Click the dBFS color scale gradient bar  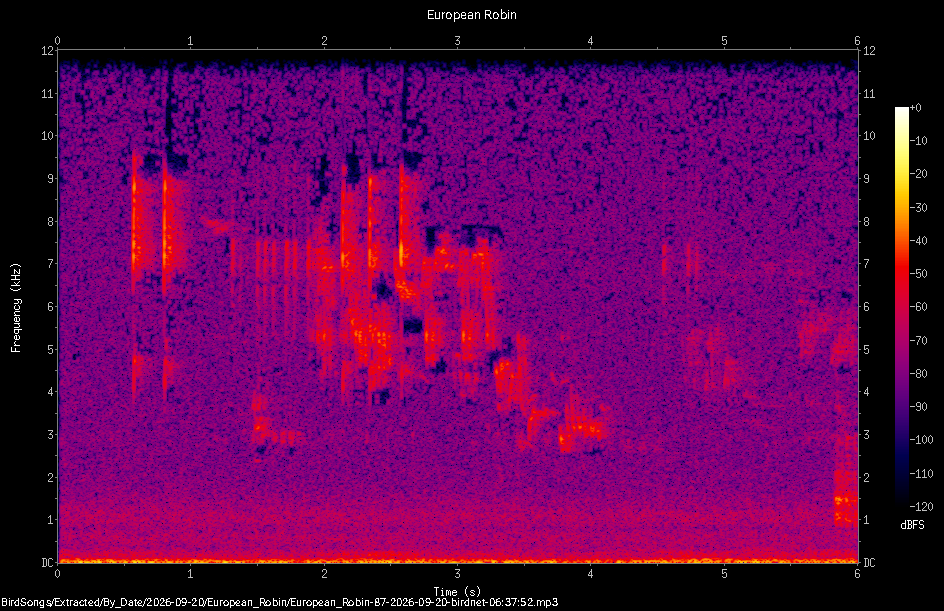[901, 307]
